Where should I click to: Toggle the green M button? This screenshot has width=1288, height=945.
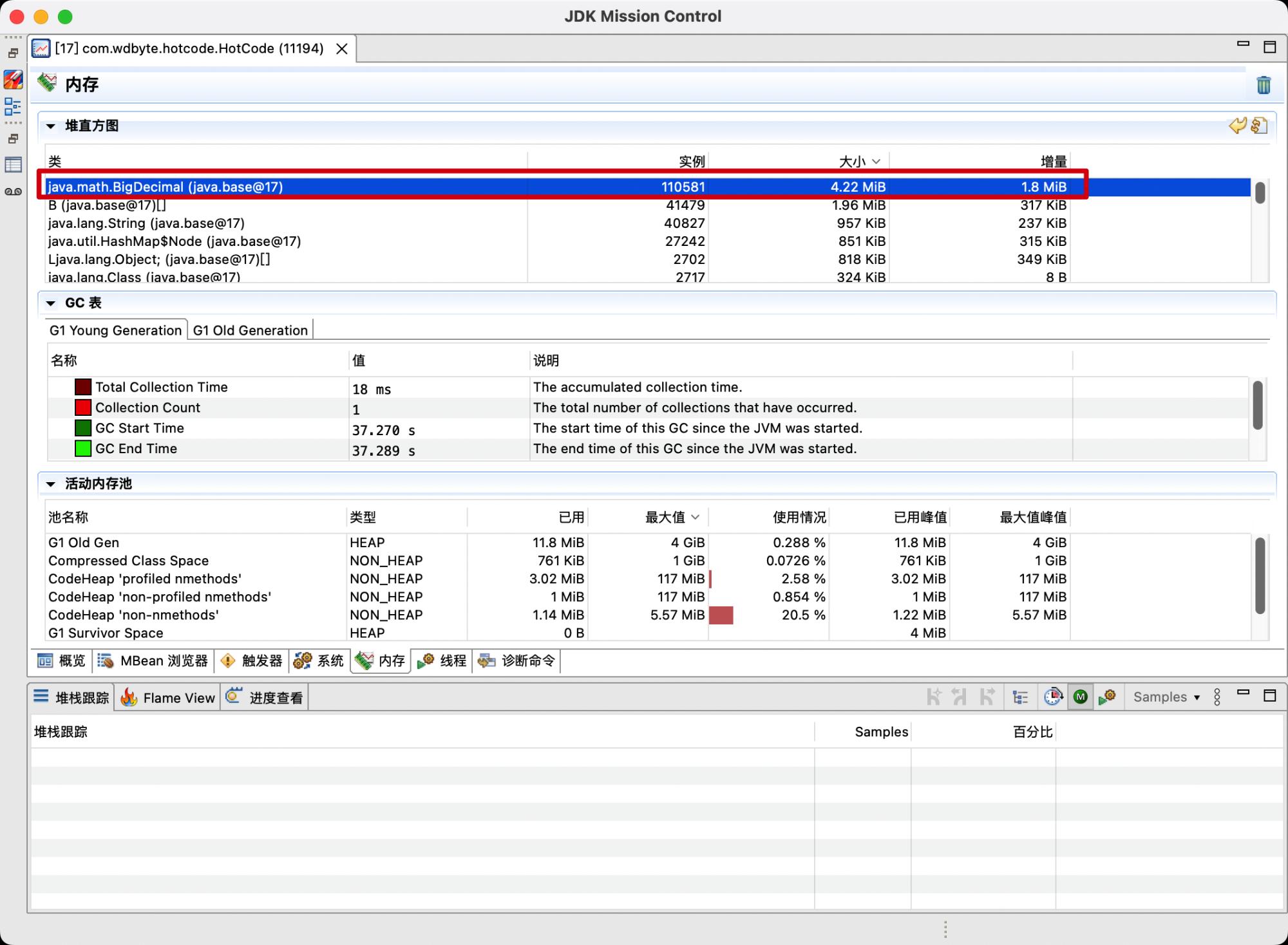[1081, 697]
